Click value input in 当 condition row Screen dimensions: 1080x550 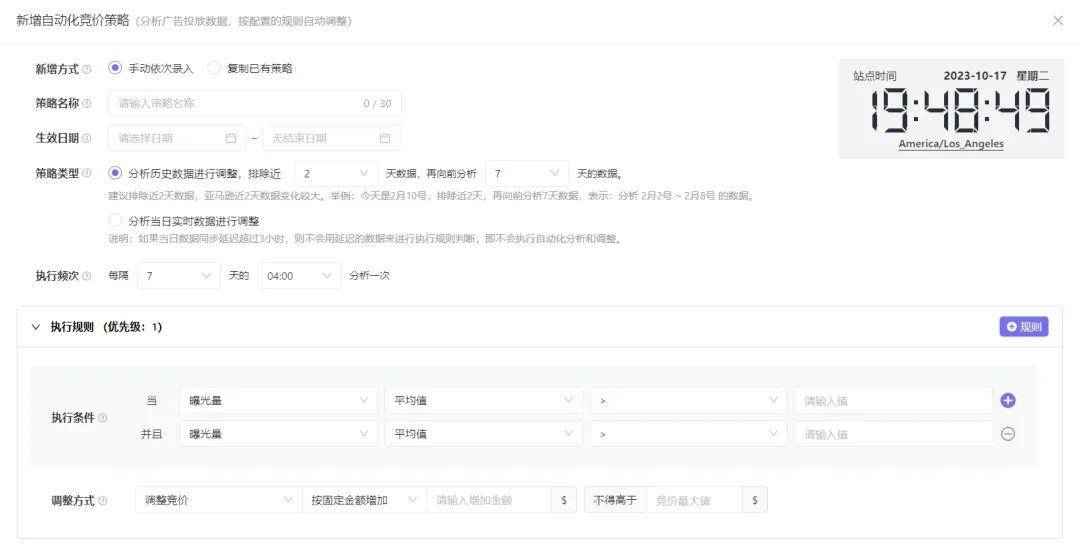click(893, 401)
